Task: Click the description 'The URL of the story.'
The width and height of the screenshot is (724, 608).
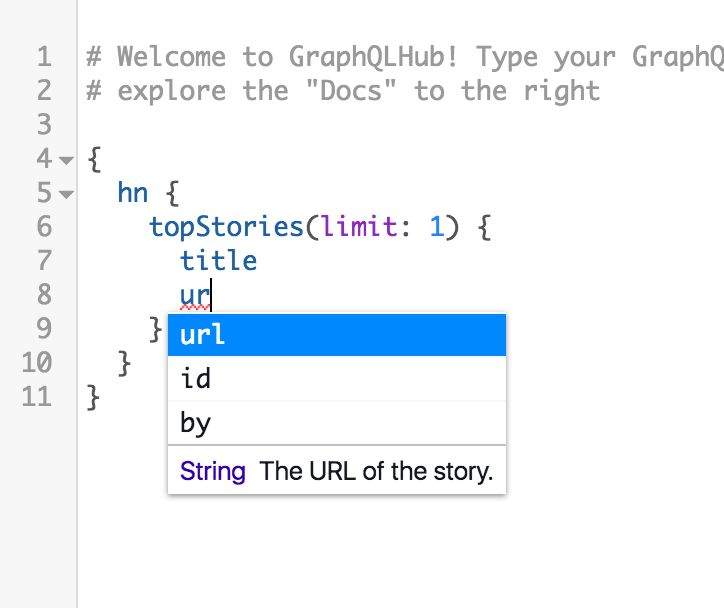Action: pyautogui.click(x=376, y=471)
